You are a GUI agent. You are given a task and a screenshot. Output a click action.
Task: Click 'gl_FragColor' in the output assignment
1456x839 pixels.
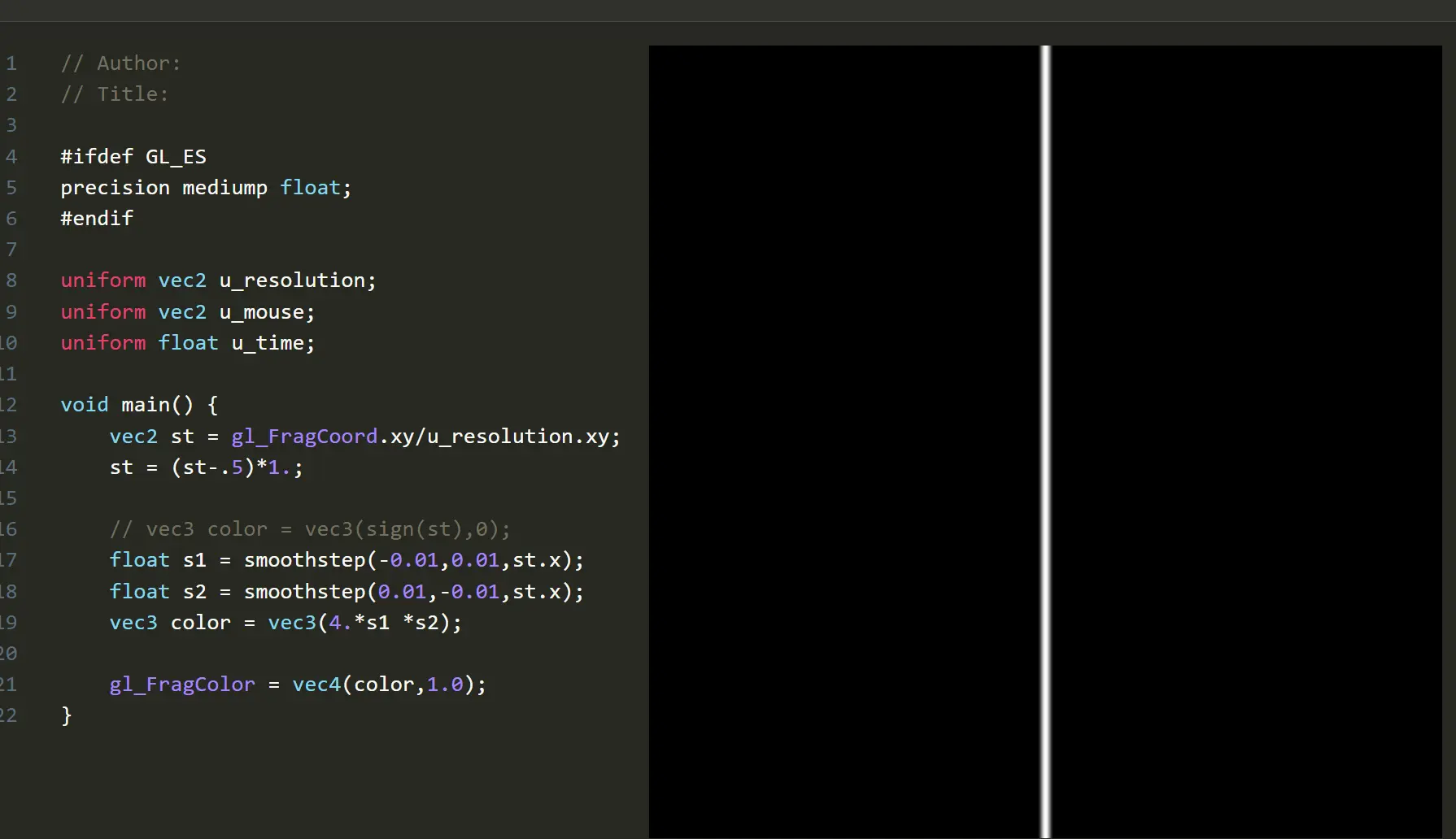pos(182,685)
